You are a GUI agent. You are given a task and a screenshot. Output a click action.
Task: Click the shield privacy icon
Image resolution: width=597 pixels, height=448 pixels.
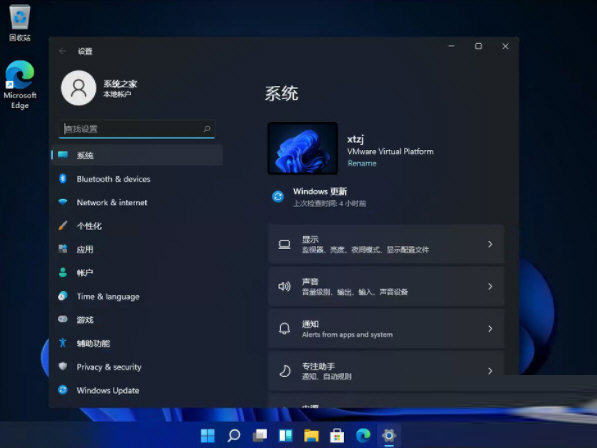63,366
